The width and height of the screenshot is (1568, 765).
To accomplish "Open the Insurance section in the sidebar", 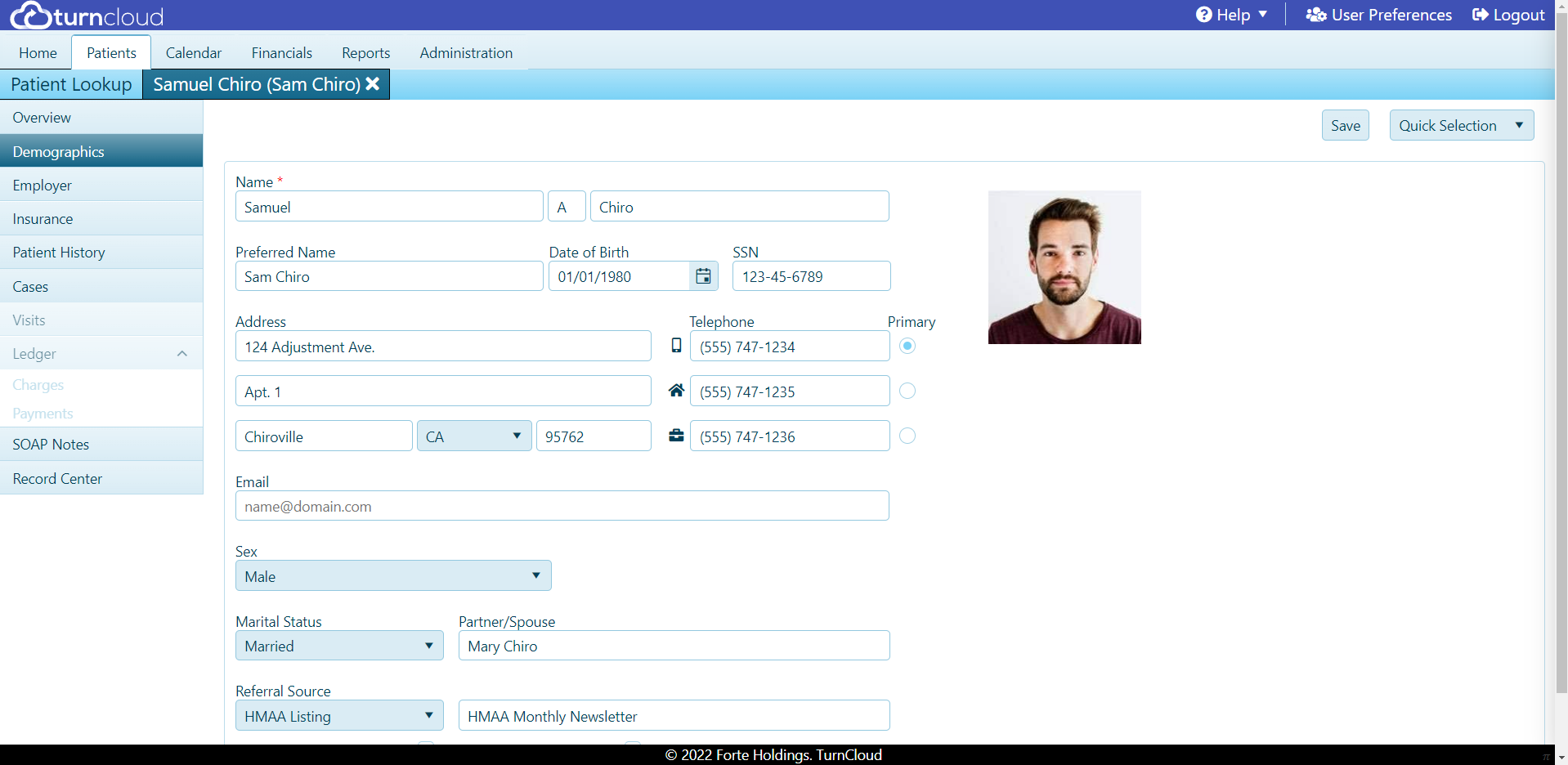I will click(43, 218).
